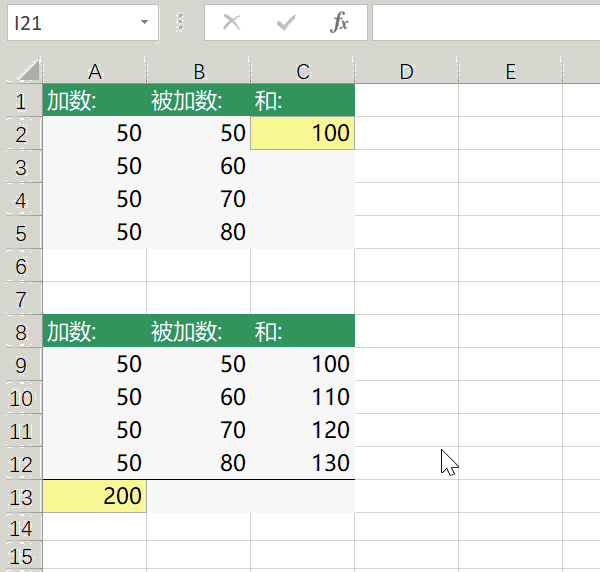Click cell A3 with value 50
The image size is (600, 572).
pos(95,166)
